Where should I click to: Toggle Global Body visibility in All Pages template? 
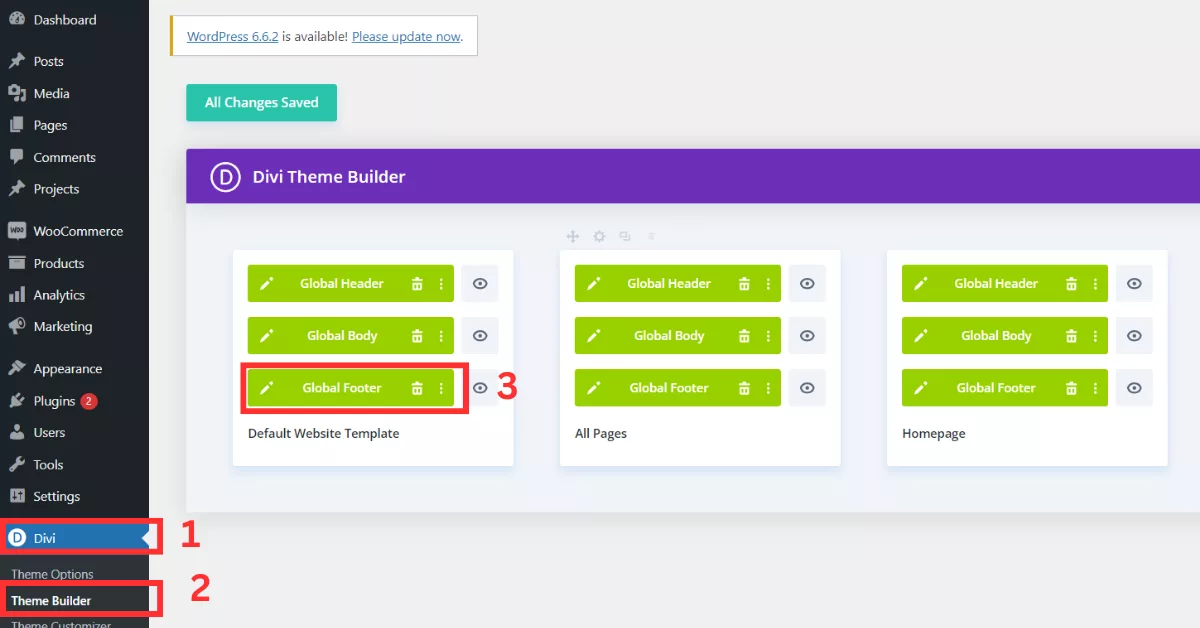point(807,336)
